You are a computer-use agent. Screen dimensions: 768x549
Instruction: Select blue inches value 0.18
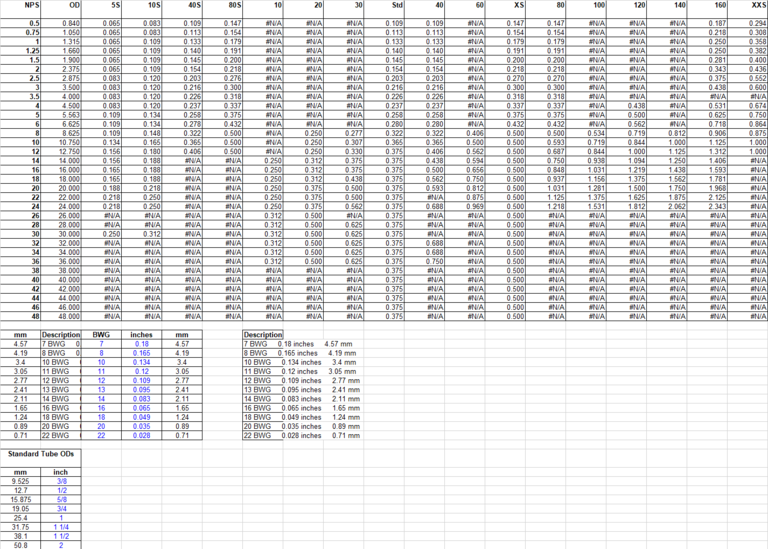coord(142,344)
